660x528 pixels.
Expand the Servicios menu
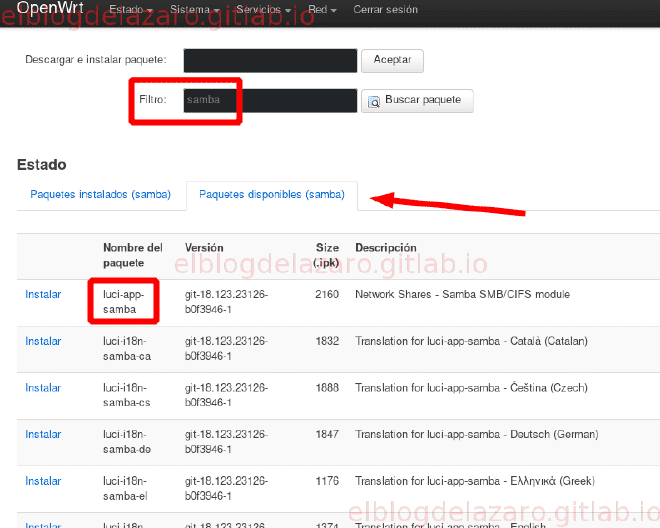263,9
